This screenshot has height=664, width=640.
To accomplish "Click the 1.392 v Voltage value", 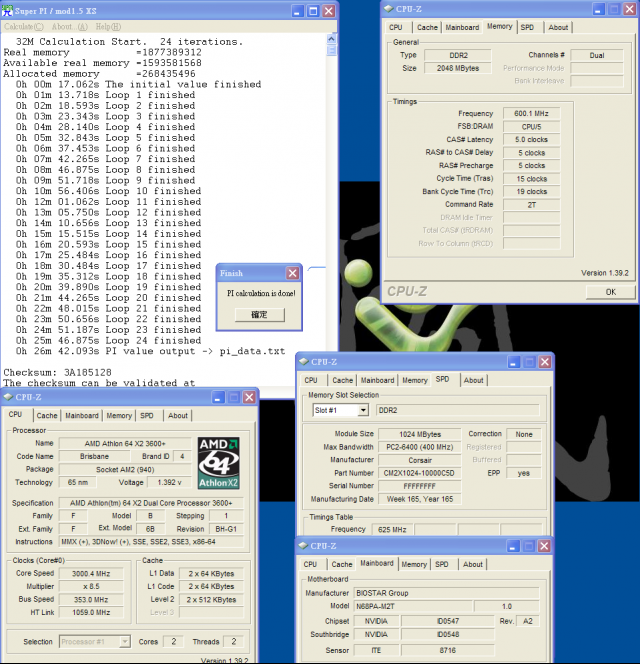I will [169, 482].
